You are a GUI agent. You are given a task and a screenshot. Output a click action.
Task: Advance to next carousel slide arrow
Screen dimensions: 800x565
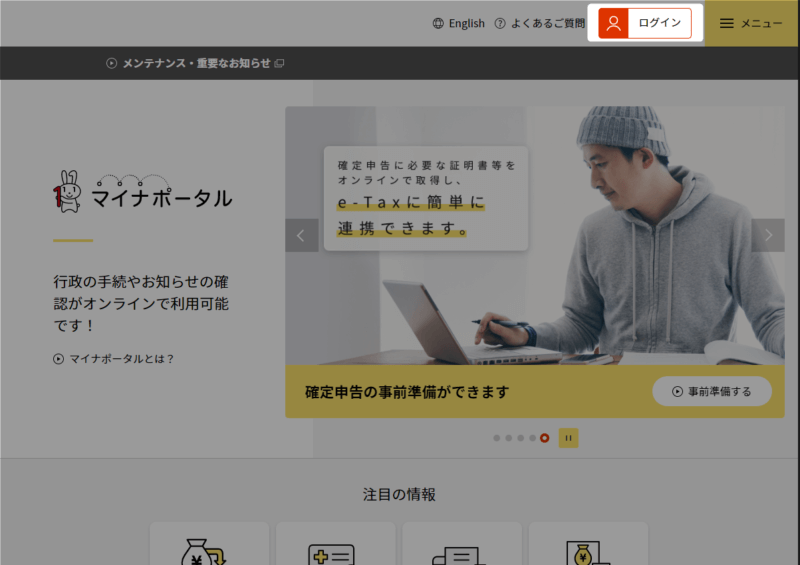(x=768, y=236)
